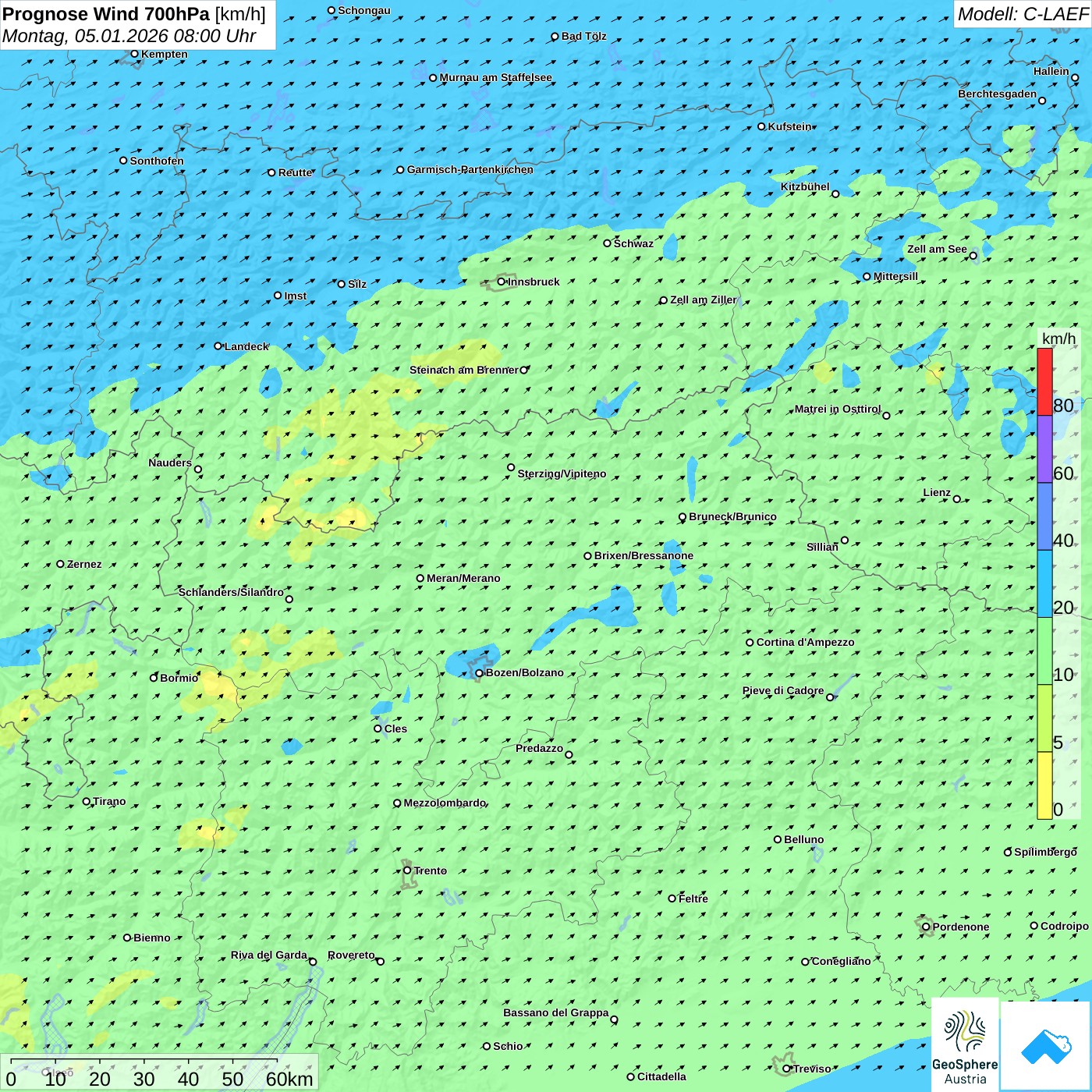Pick the Kufstein location marker
This screenshot has height=1092, width=1092.
click(x=761, y=126)
